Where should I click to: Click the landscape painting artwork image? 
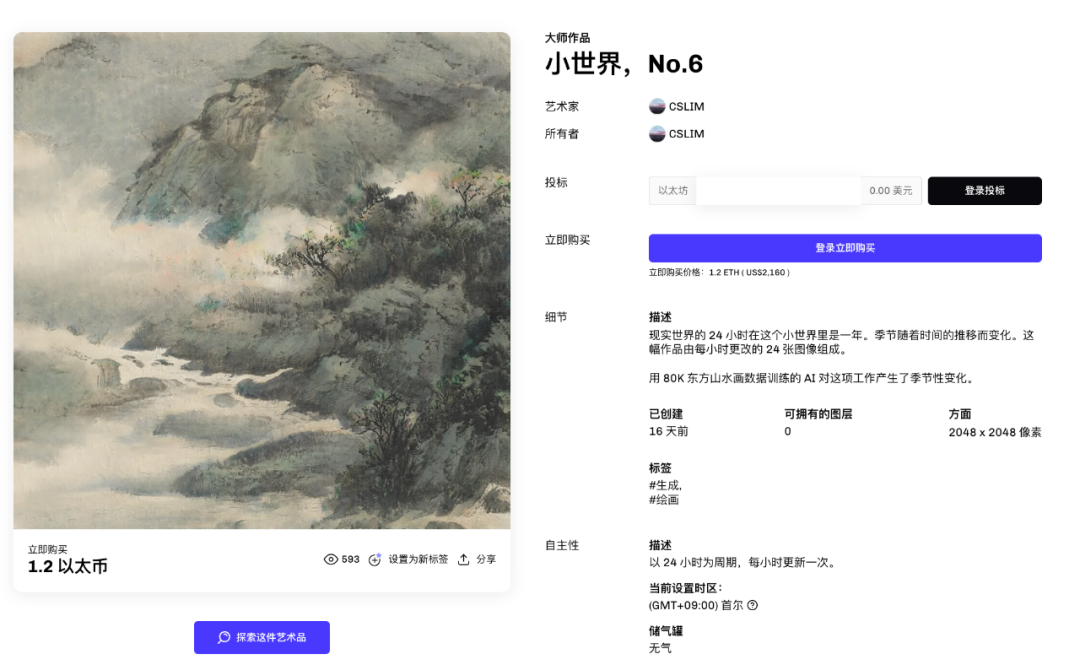coord(262,280)
